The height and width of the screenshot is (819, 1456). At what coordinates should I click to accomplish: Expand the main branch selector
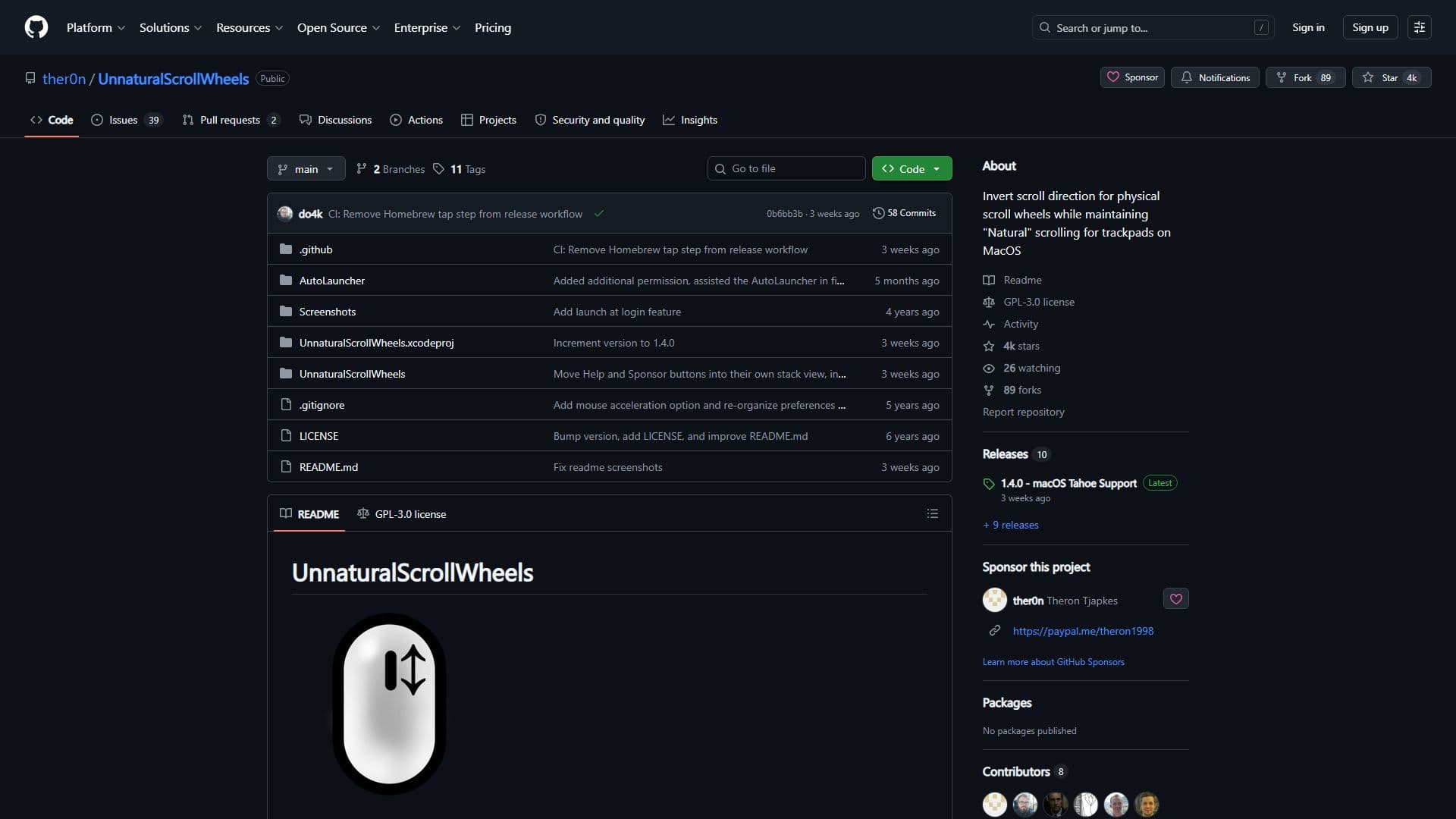(x=306, y=169)
